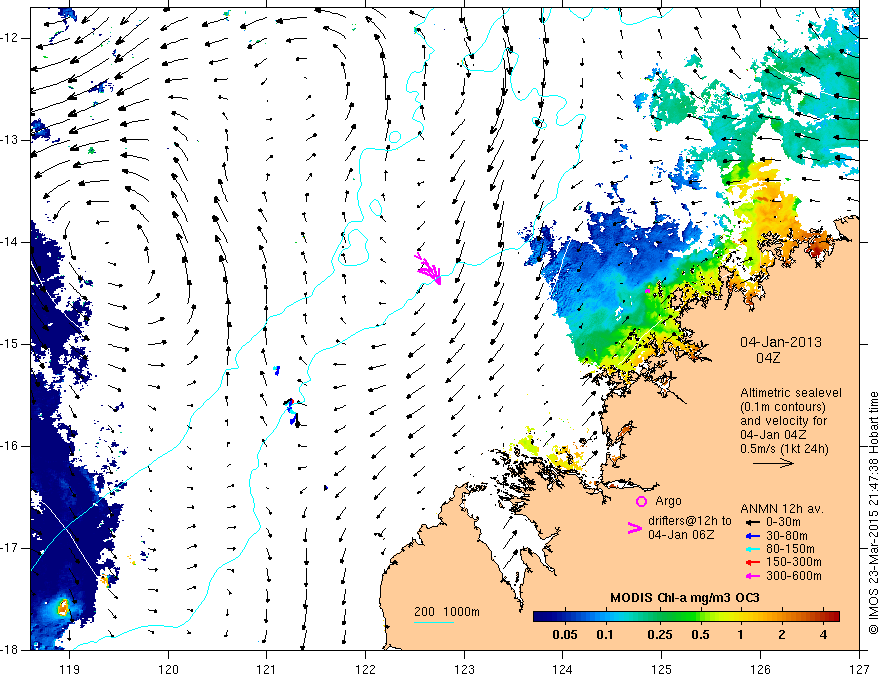Click the longitude axis label 126
The image size is (880, 680).
click(x=760, y=669)
